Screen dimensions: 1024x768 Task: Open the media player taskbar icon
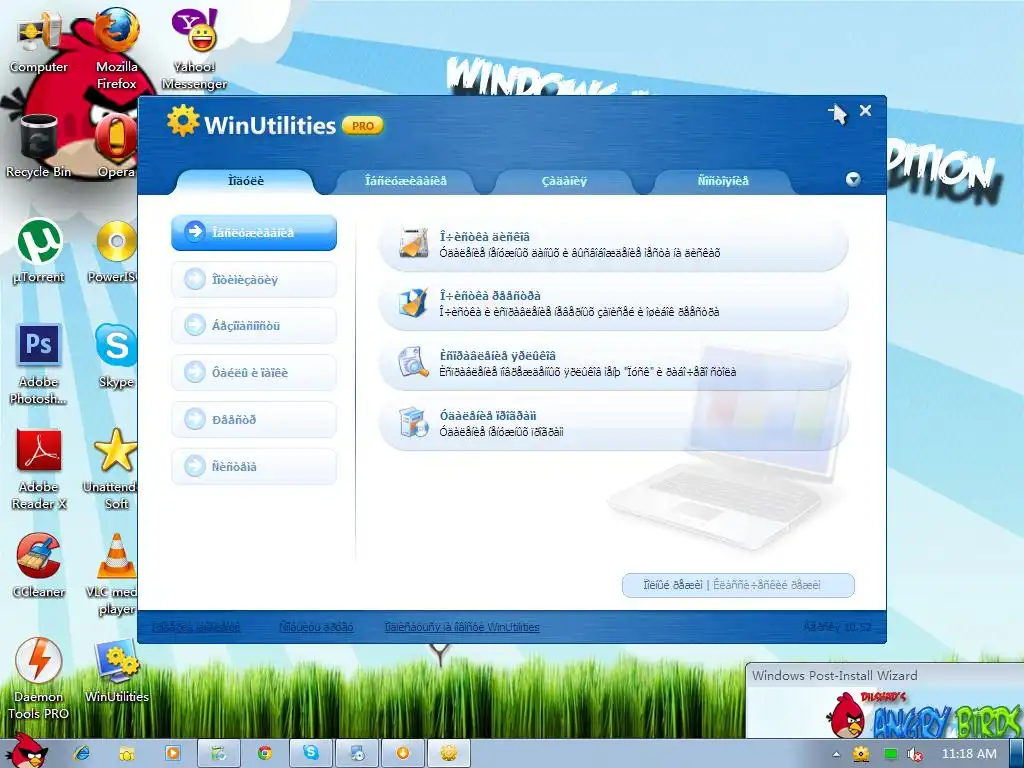(173, 753)
